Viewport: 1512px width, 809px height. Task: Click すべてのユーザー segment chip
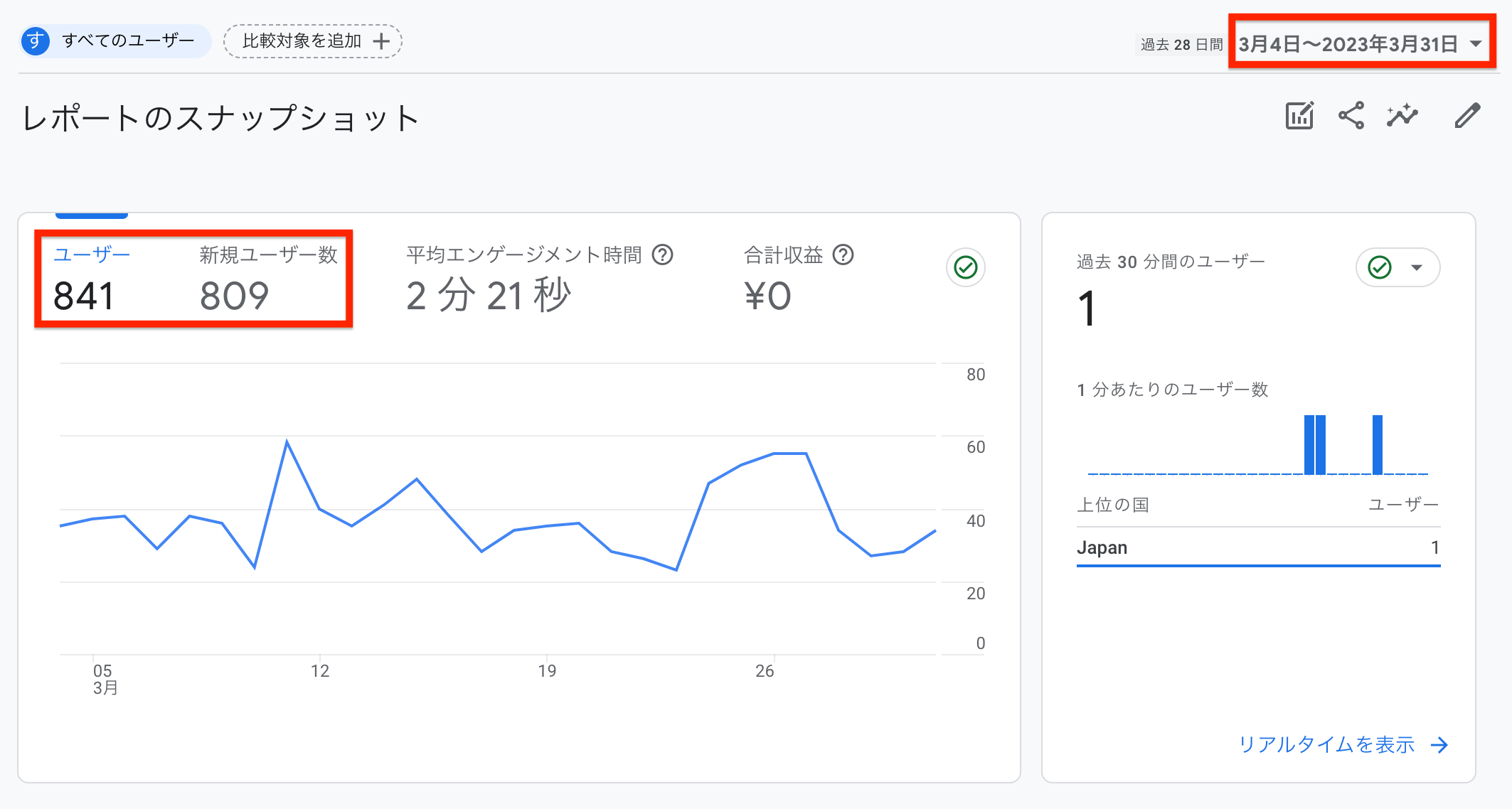coord(115,41)
